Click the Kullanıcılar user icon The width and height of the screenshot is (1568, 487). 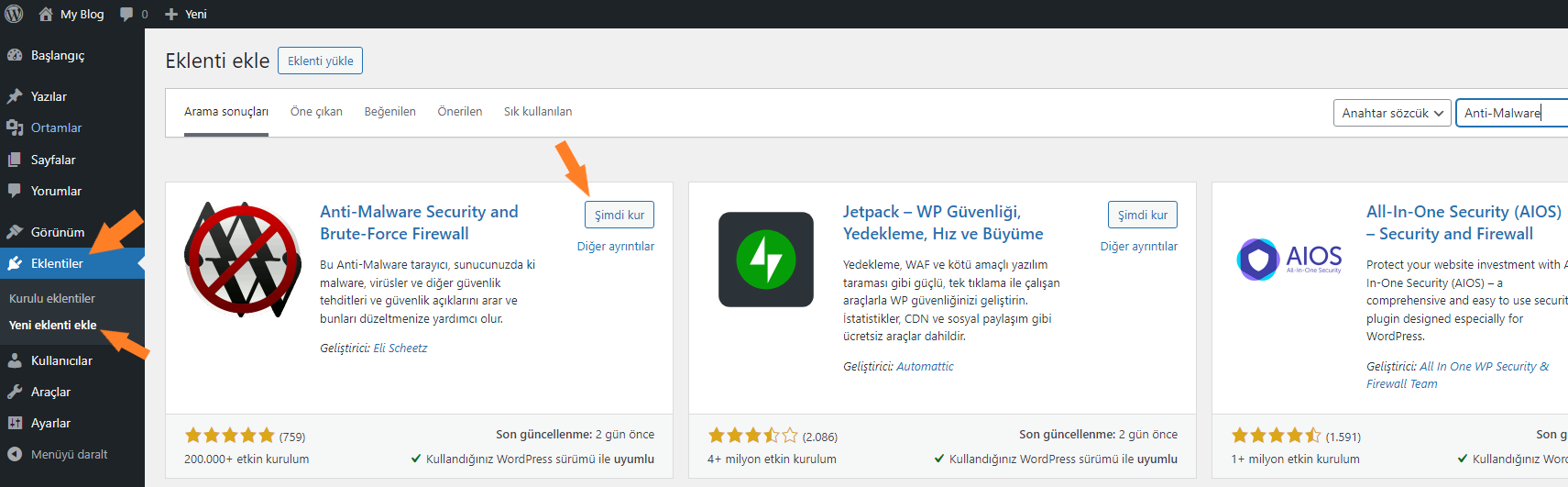point(15,360)
